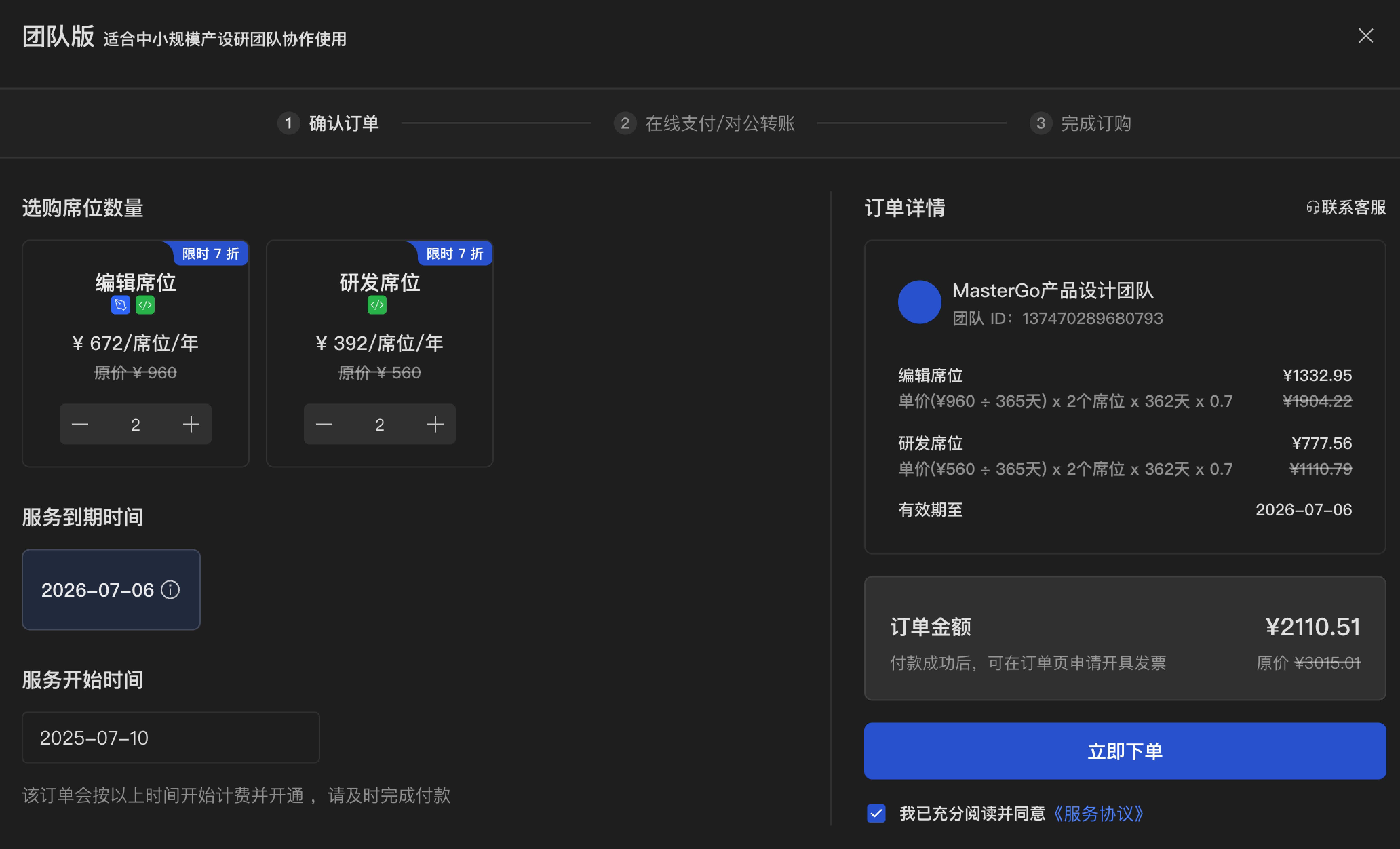Viewport: 1400px width, 849px height.
Task: Open the 服务开始时间 date field 2025-07-10
Action: [x=170, y=738]
